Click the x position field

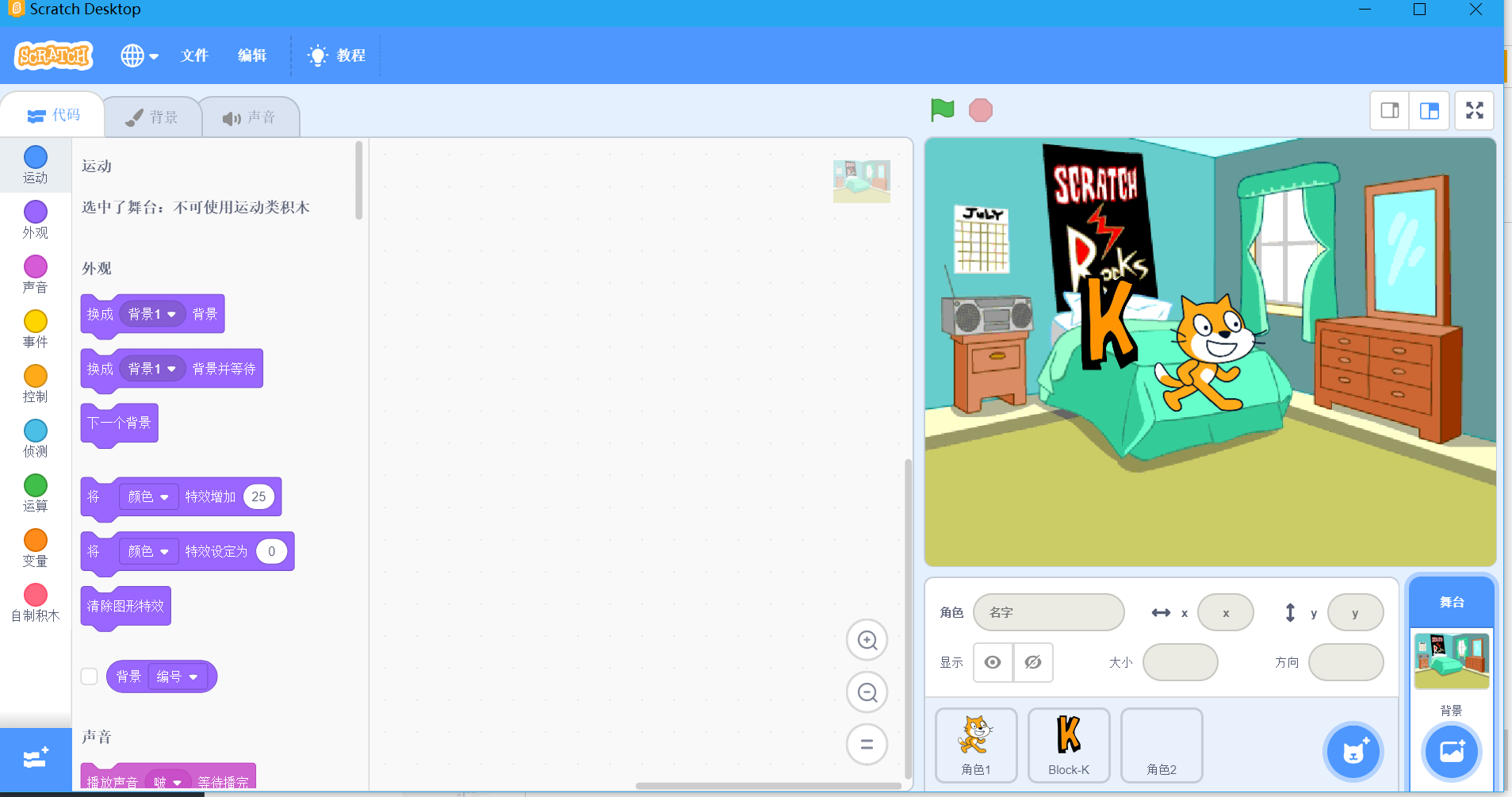coord(1226,612)
